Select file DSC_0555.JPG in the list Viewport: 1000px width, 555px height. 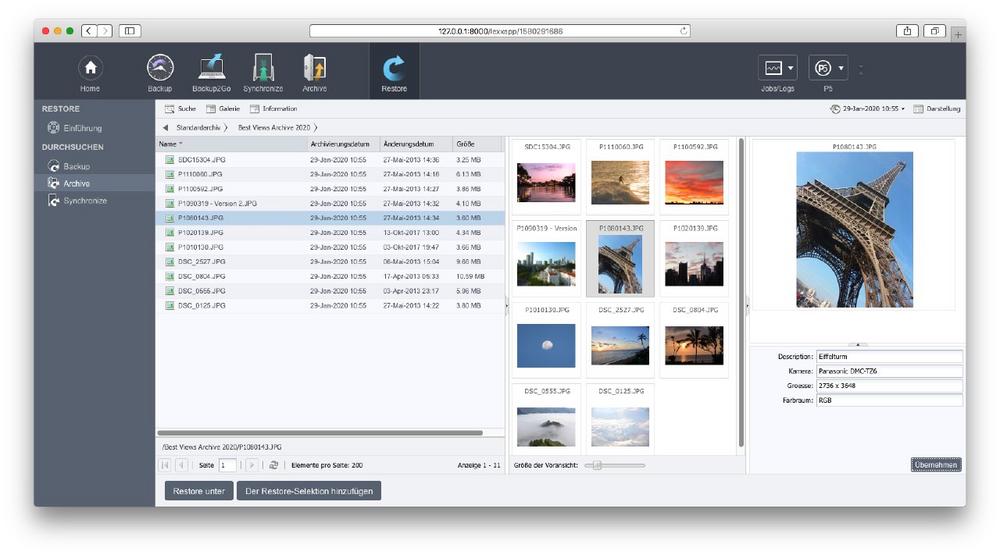point(330,291)
